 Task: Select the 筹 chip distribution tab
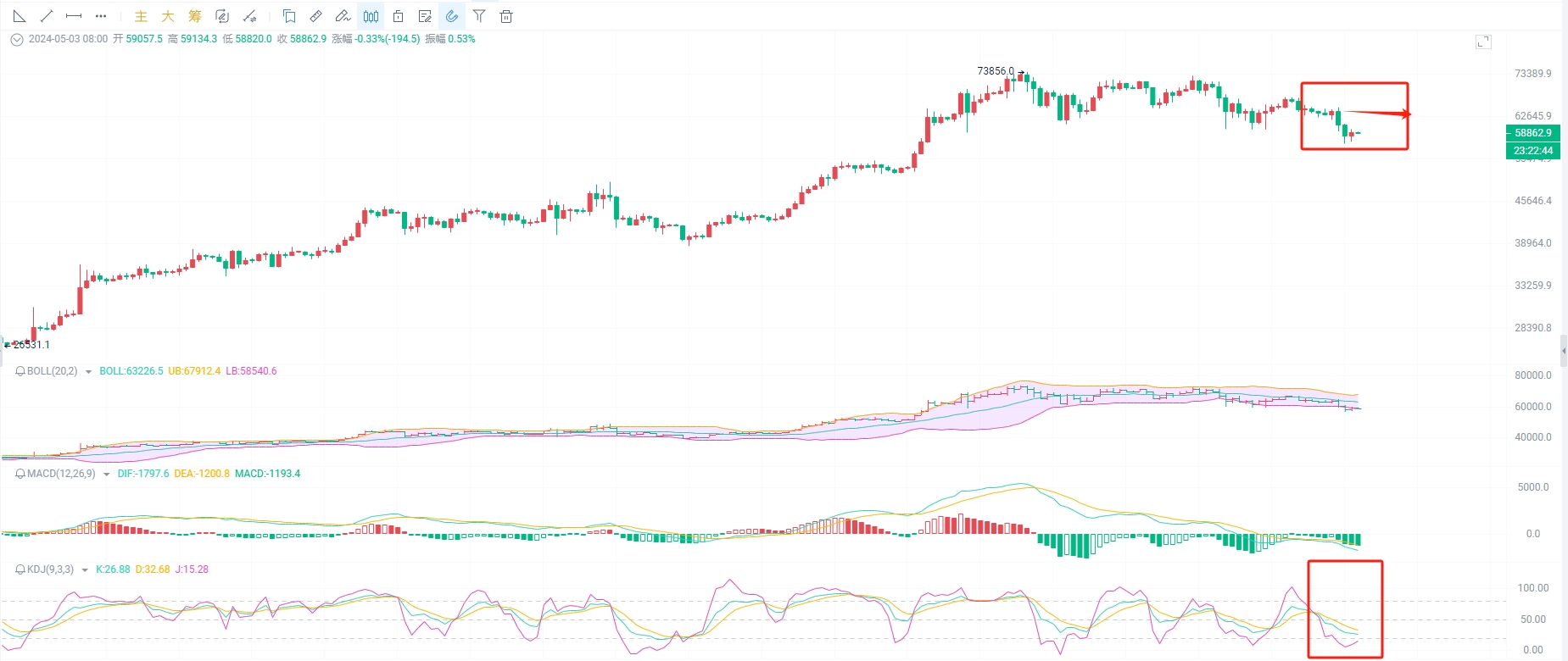coord(195,16)
